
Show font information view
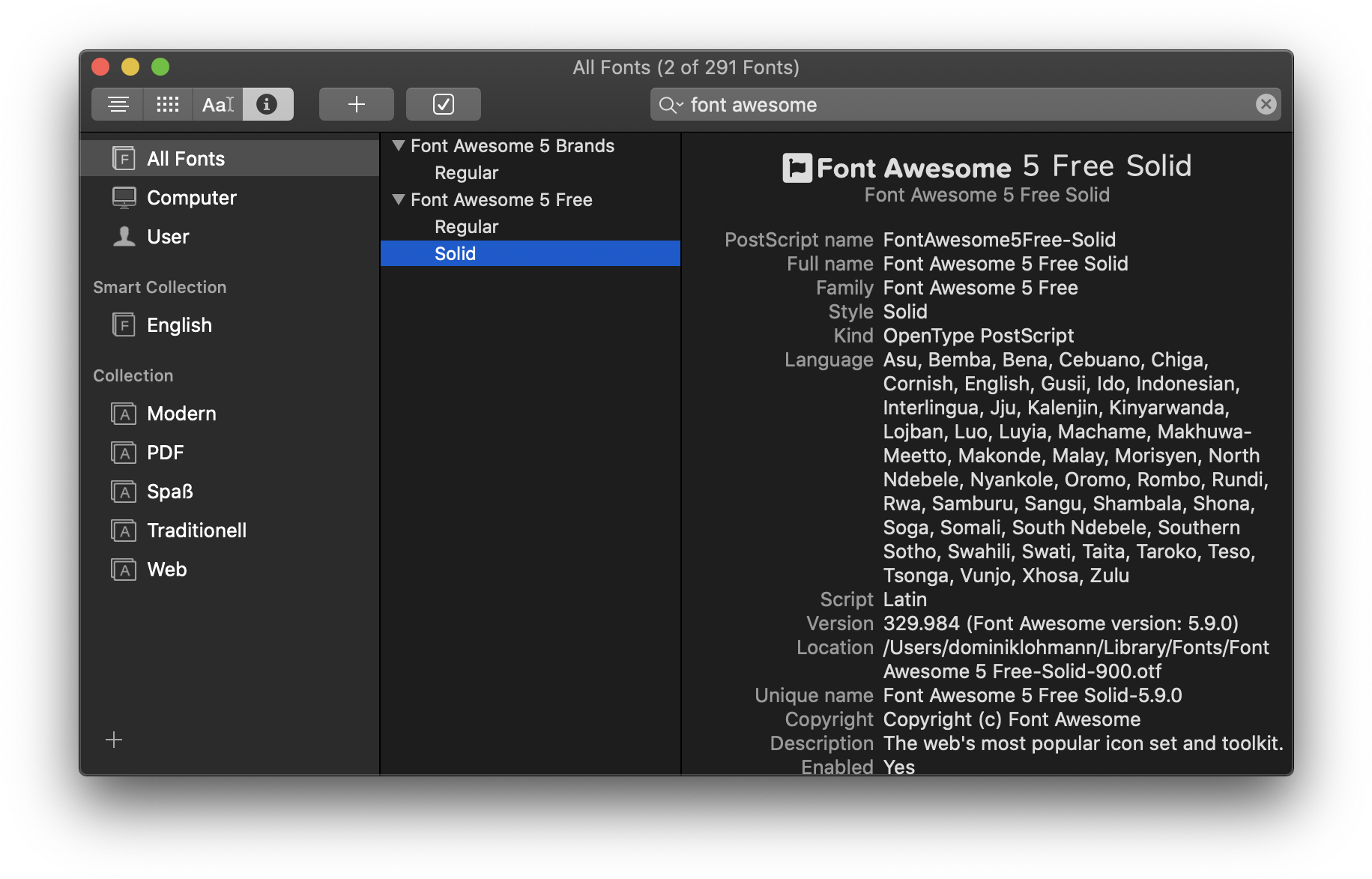pyautogui.click(x=268, y=104)
